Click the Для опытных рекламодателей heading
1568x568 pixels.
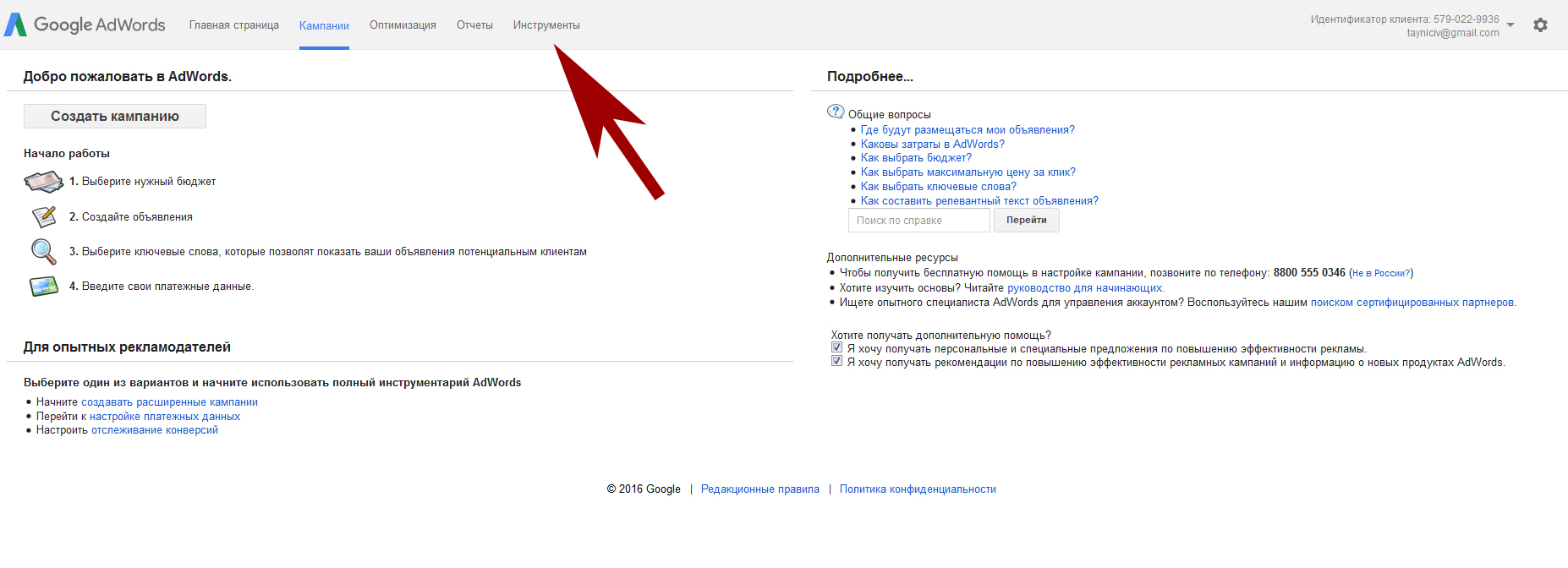pos(127,347)
